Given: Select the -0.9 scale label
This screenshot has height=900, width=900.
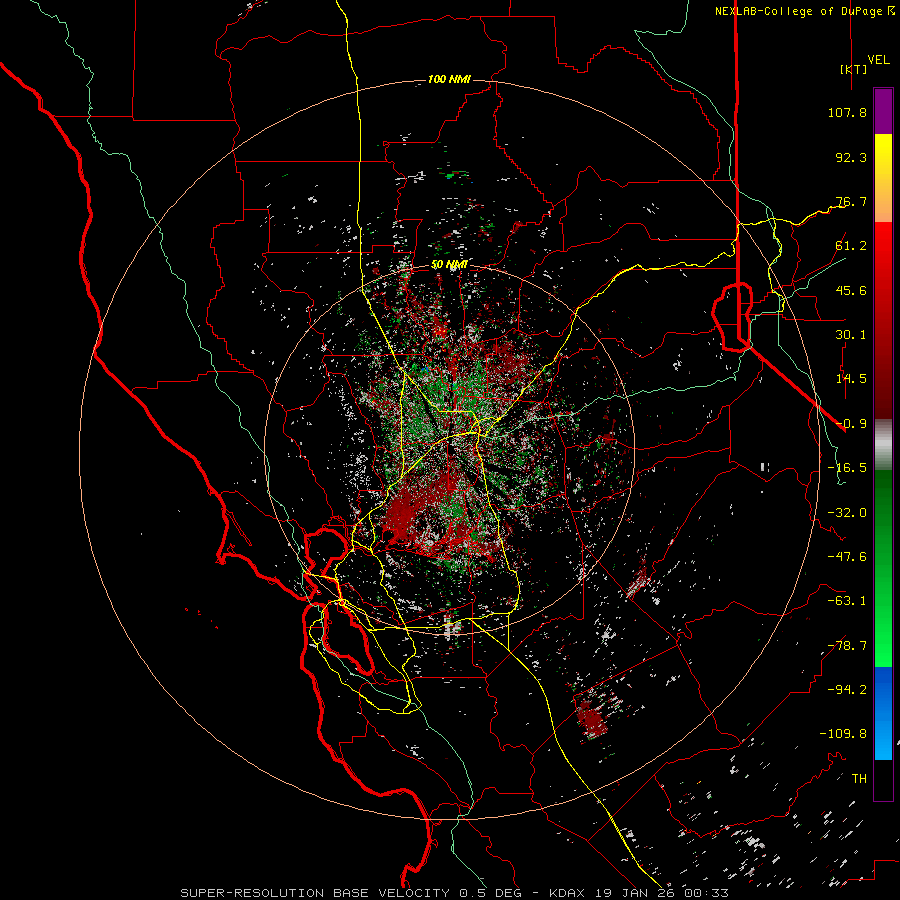Looking at the screenshot, I should [851, 424].
